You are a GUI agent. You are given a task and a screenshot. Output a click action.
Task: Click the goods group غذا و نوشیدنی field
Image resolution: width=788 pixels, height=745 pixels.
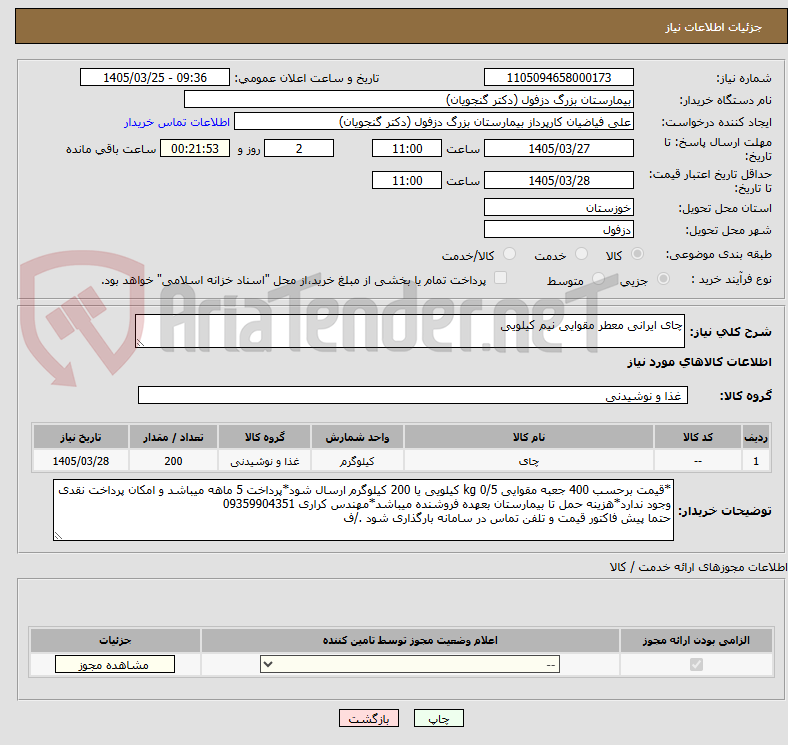pos(413,395)
